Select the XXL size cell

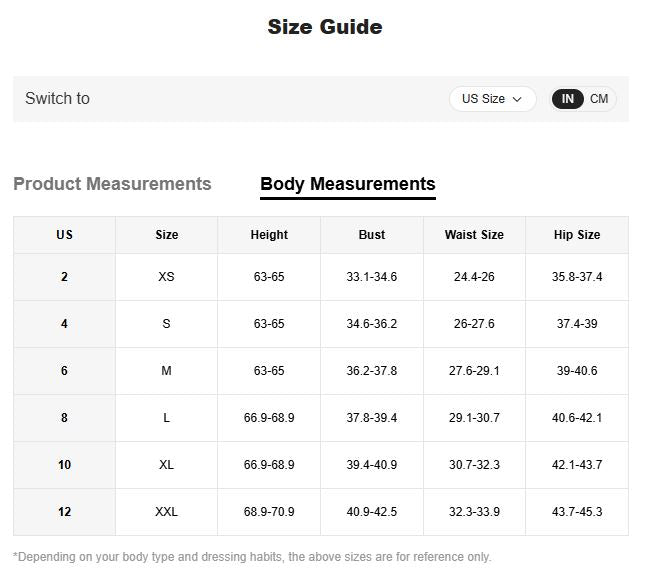pyautogui.click(x=166, y=512)
